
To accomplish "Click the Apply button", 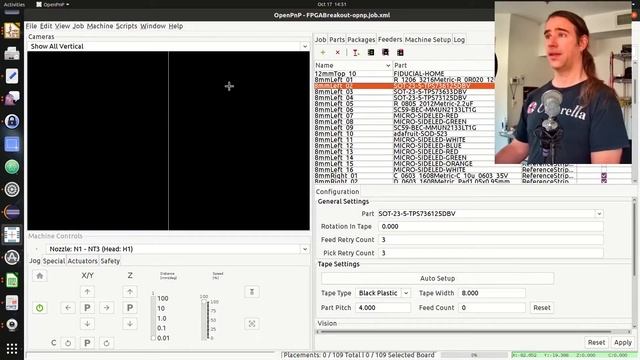I will [622, 343].
